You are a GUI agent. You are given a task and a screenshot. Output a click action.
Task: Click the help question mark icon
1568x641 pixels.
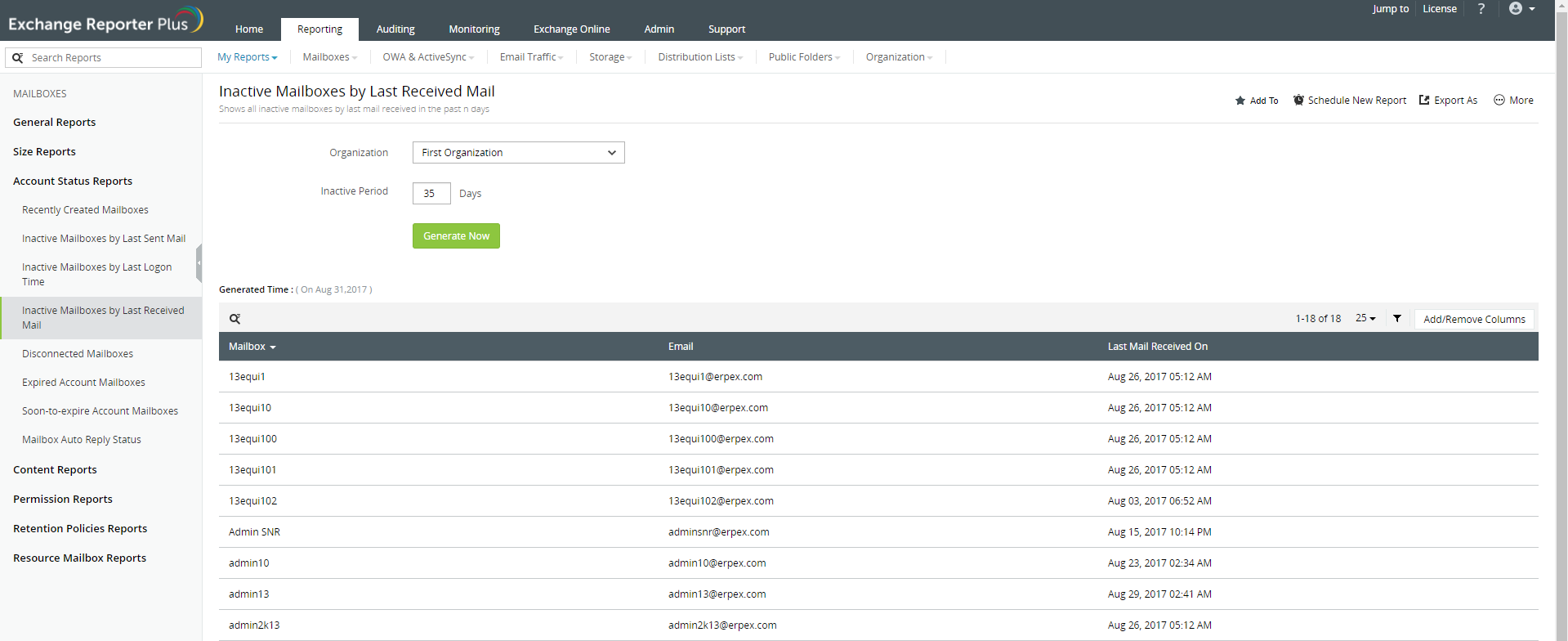tap(1481, 9)
